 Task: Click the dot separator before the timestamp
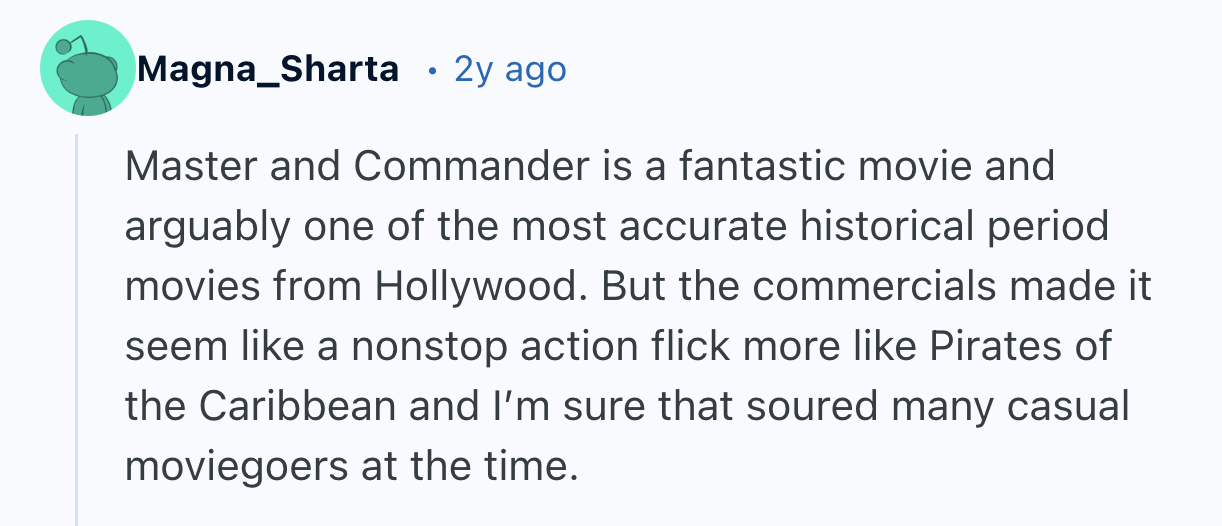[431, 71]
